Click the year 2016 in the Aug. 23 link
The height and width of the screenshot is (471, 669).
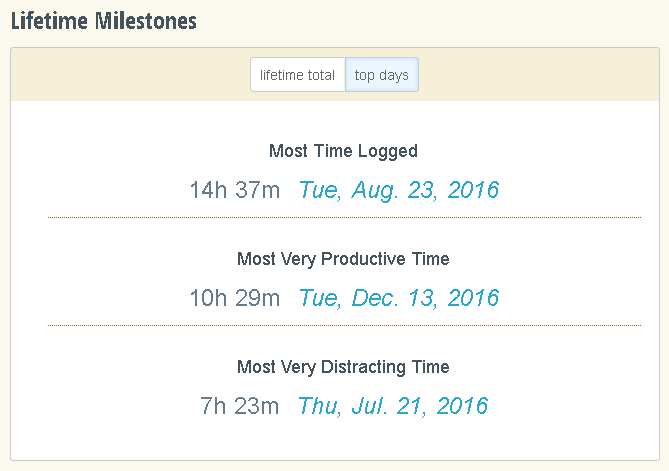coord(473,189)
